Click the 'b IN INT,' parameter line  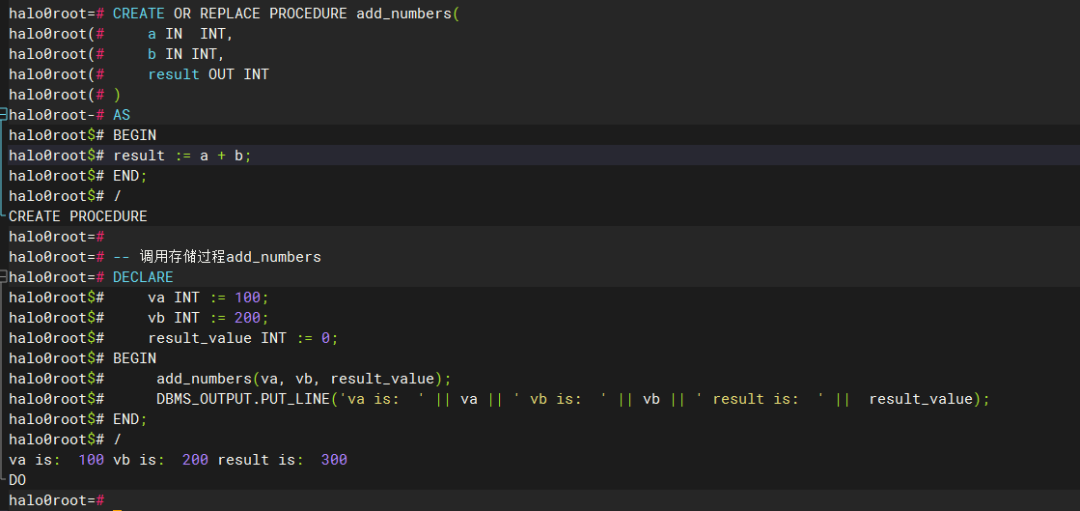[186, 54]
